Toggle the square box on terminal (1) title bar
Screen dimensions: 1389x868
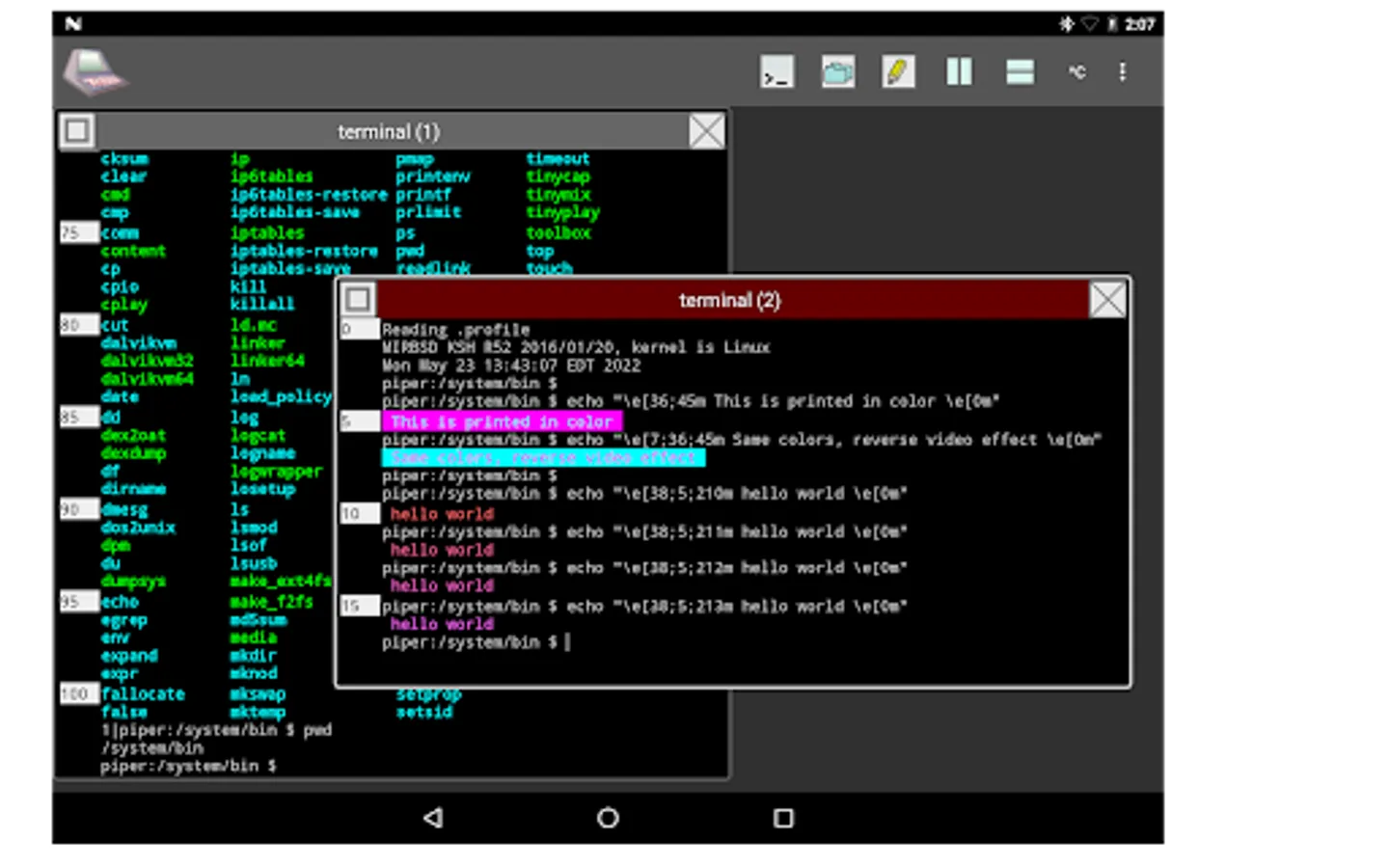pos(77,131)
